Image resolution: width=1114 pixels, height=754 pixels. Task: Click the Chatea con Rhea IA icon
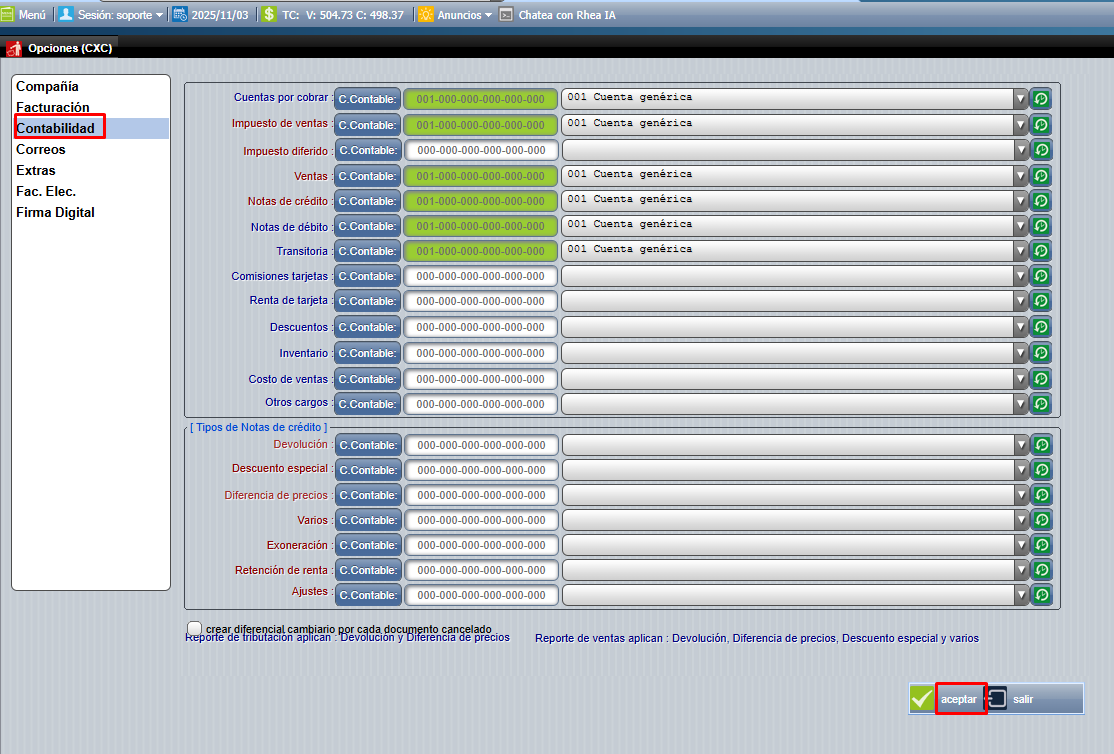(x=508, y=14)
